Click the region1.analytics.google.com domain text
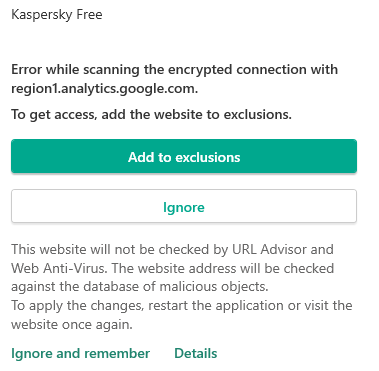Image resolution: width=379 pixels, height=371 pixels. pos(104,89)
